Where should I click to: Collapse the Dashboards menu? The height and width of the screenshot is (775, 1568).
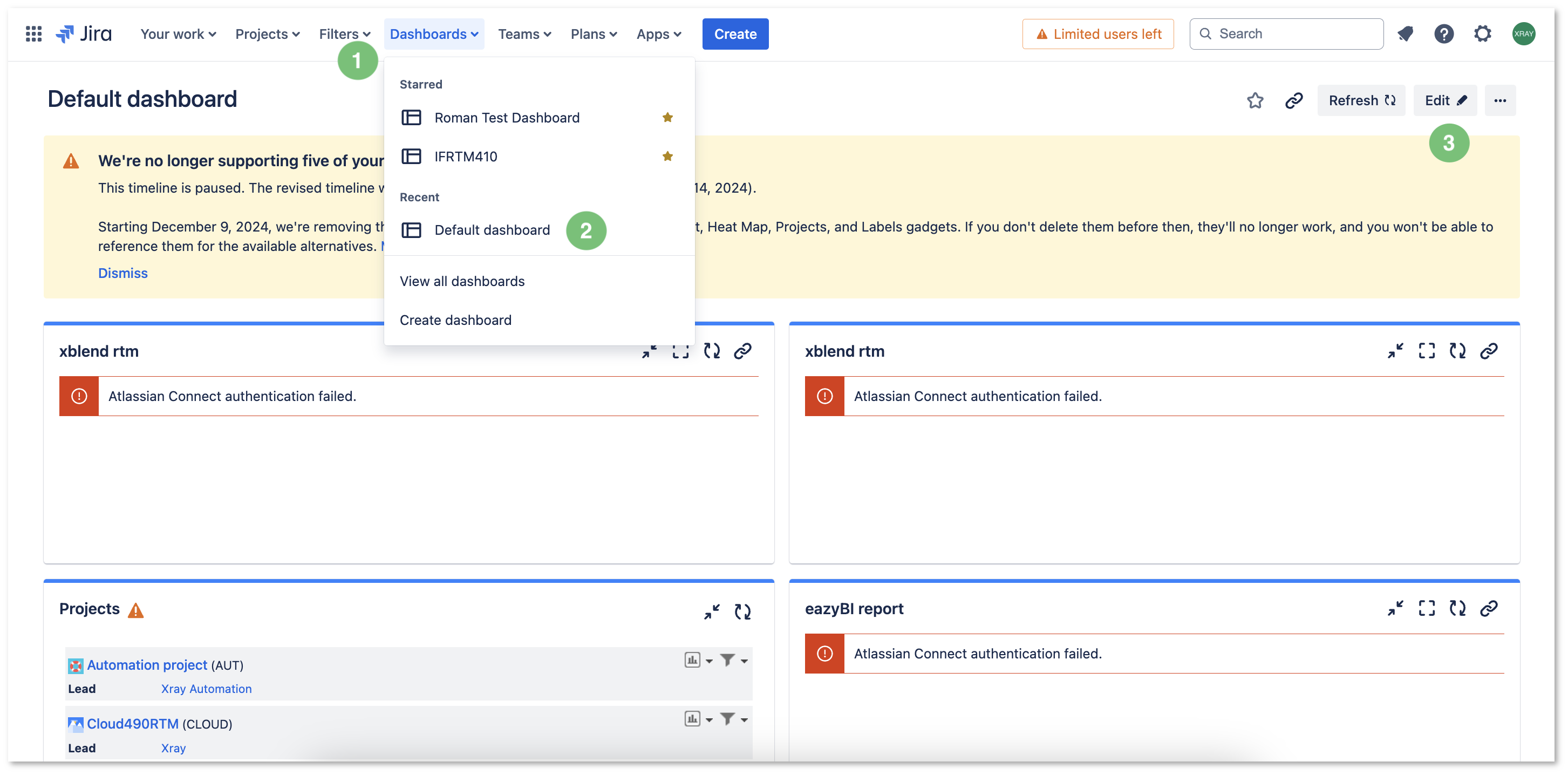(434, 34)
